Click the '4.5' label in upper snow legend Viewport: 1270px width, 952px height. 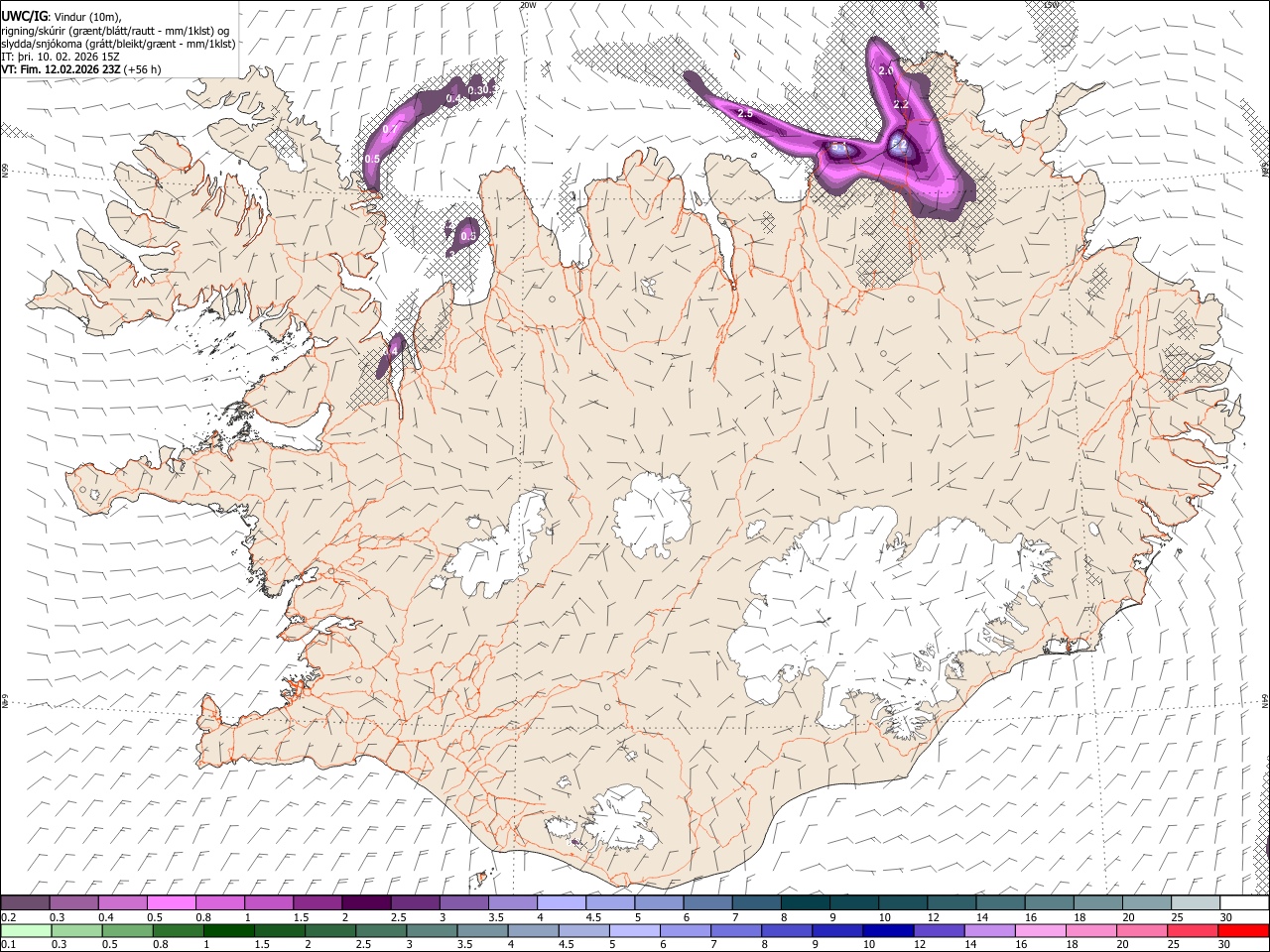(x=592, y=917)
